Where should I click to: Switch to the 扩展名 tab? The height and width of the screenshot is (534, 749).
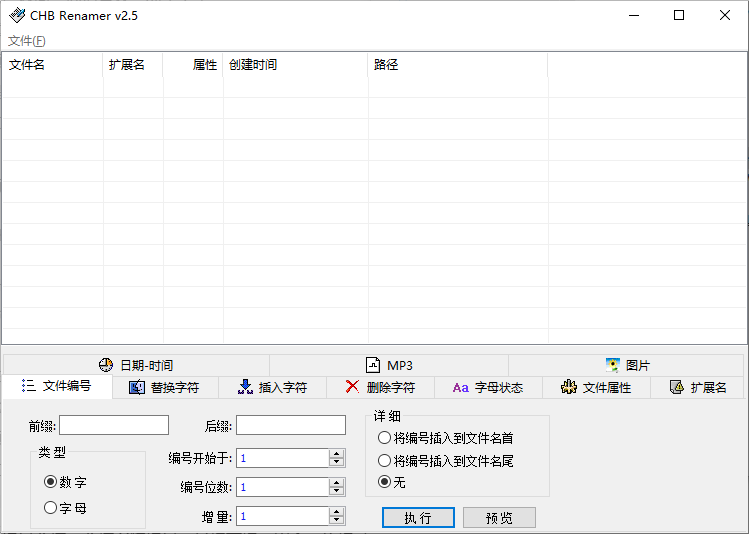pyautogui.click(x=697, y=387)
